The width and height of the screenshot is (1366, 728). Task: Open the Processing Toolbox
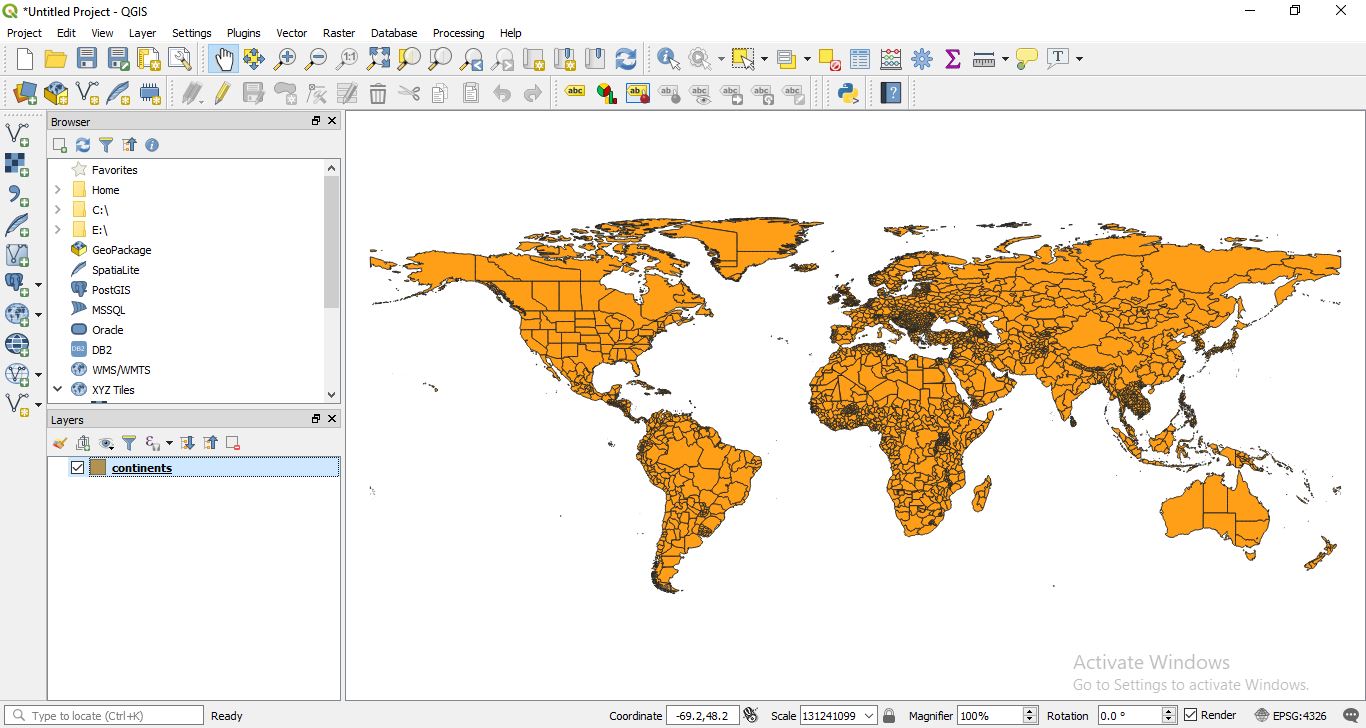(921, 59)
